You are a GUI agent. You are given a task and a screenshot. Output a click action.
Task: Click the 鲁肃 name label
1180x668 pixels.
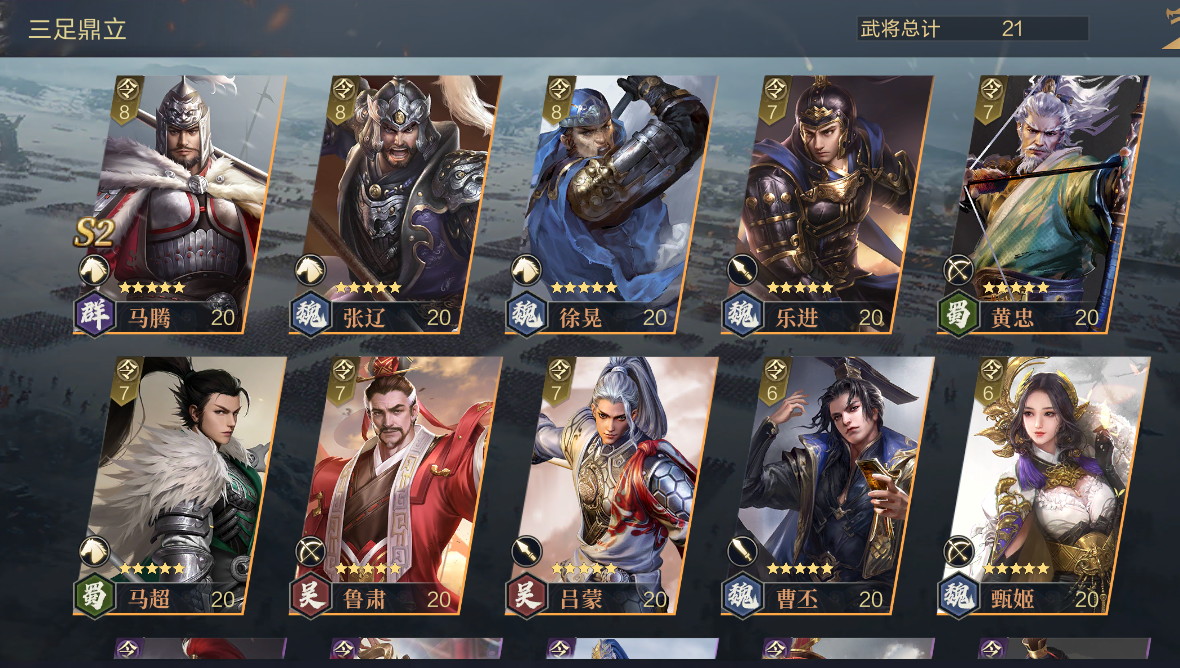point(364,600)
